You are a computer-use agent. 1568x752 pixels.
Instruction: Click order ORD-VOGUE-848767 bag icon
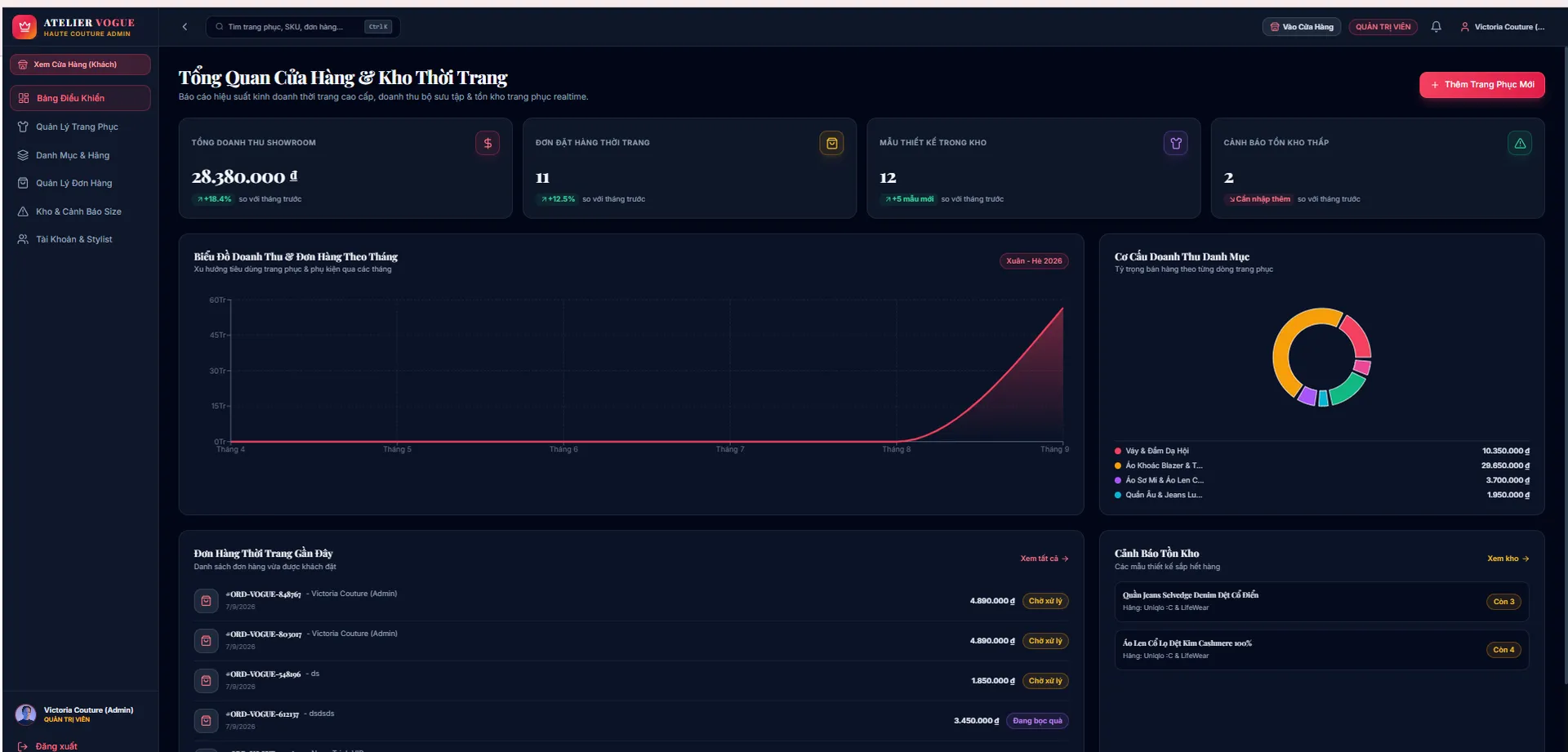click(x=206, y=601)
